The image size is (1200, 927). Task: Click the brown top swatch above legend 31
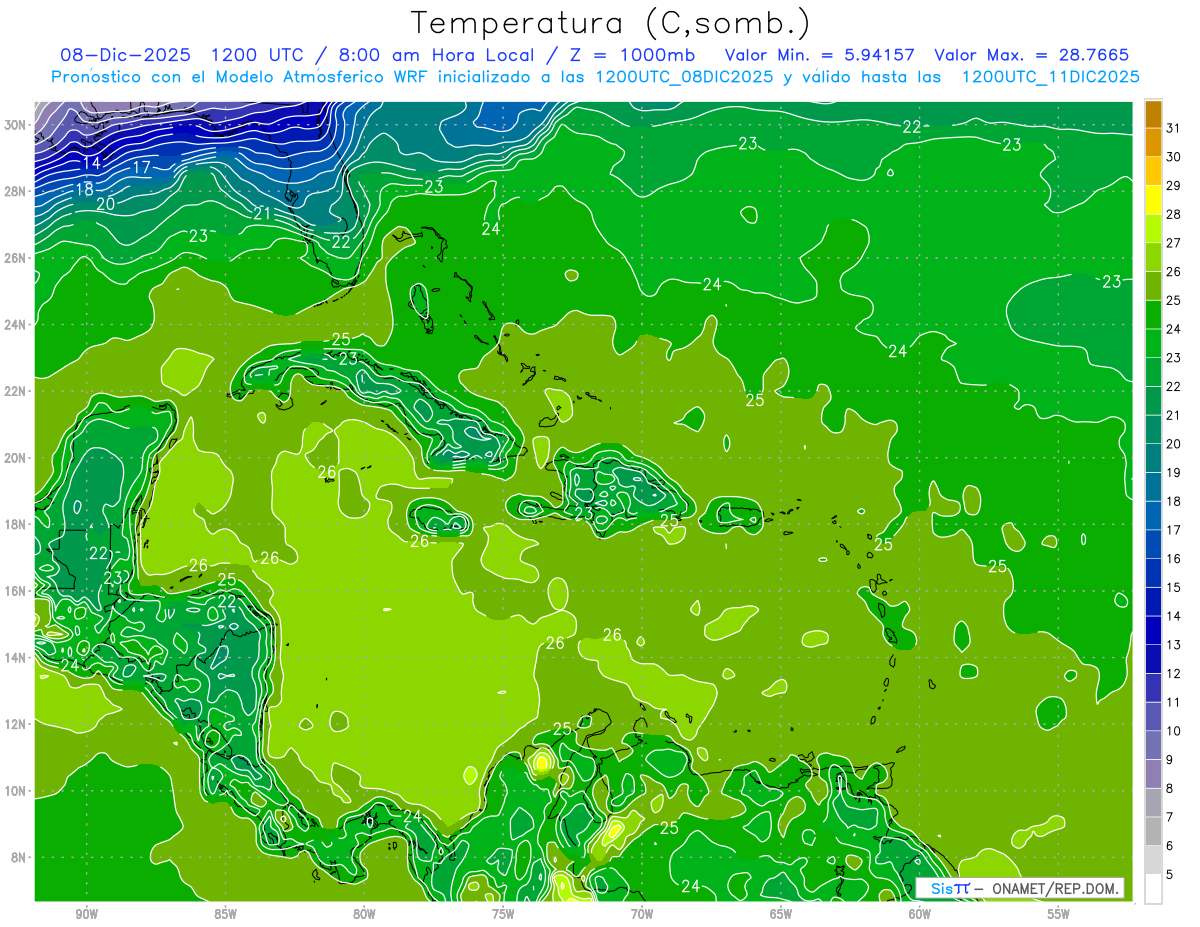pyautogui.click(x=1153, y=114)
